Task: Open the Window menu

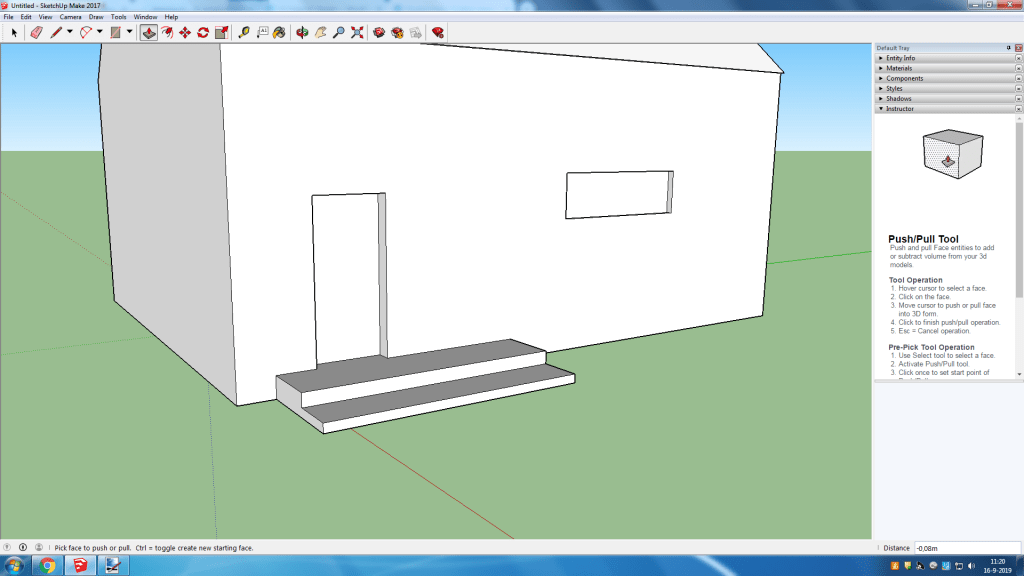Action: coord(145,17)
